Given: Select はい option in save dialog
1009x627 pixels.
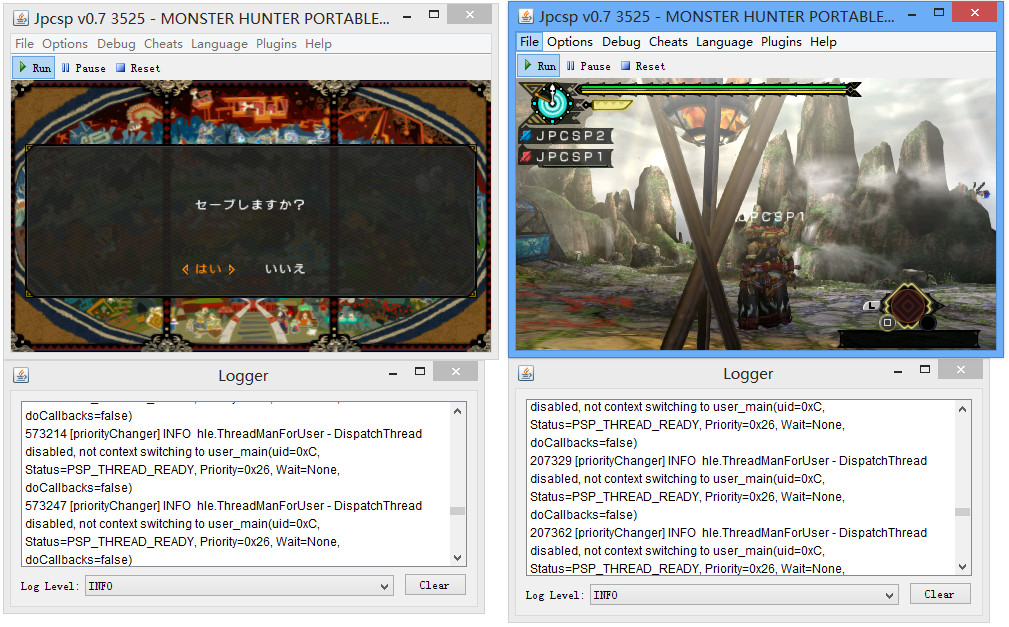Looking at the screenshot, I should pyautogui.click(x=208, y=269).
